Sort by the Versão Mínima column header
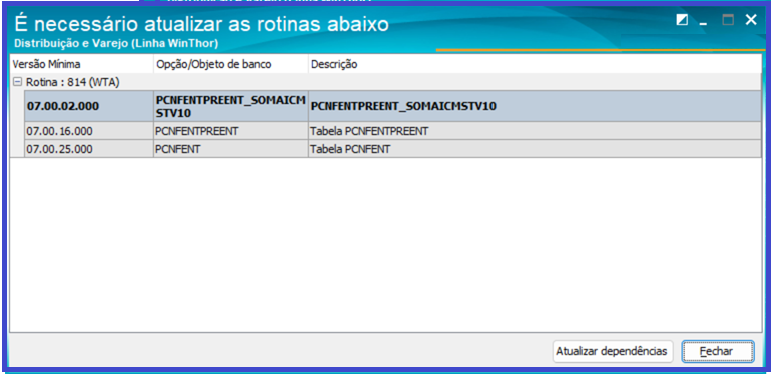Viewport: 771px width, 374px height. (x=82, y=64)
